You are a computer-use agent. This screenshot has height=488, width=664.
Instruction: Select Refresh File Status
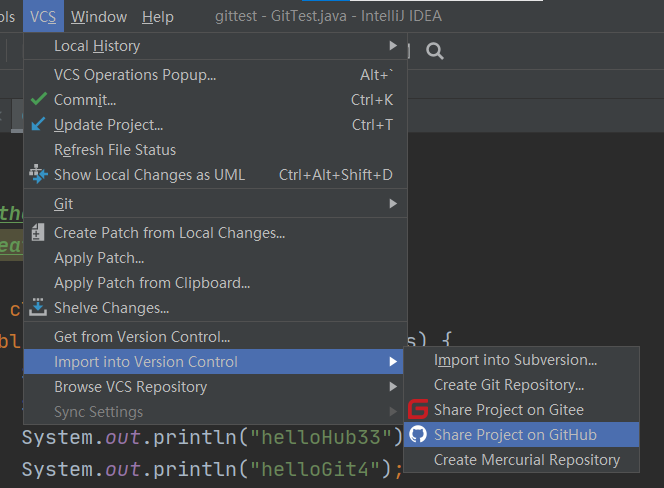tap(216, 150)
